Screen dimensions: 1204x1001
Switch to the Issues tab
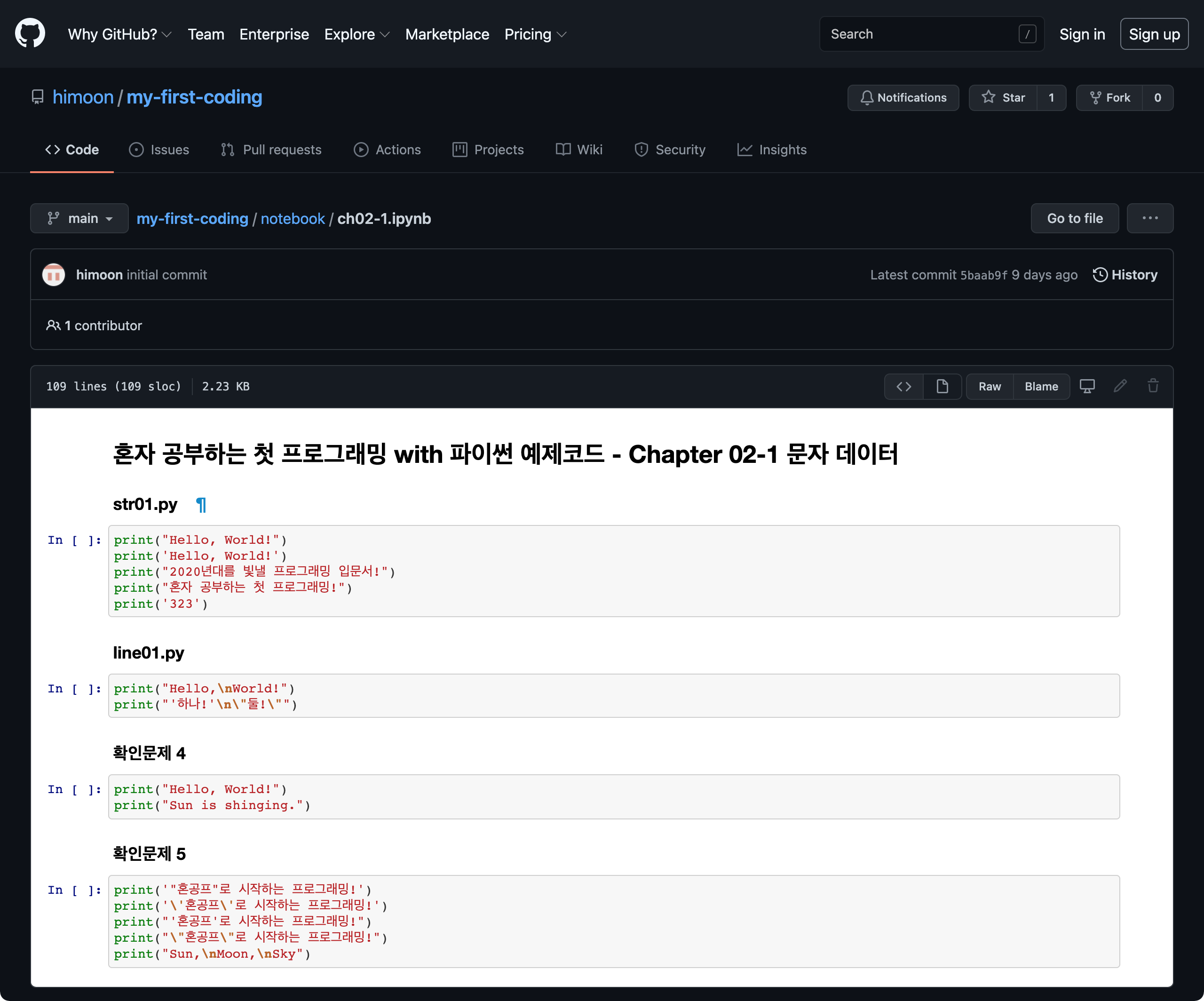pos(159,150)
